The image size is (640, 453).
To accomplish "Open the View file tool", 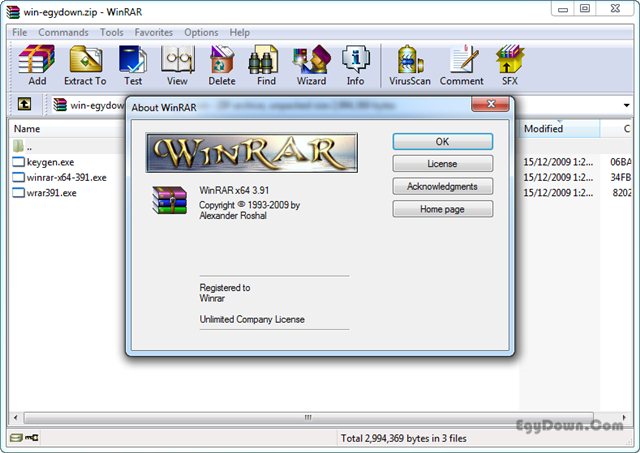I will click(x=178, y=59).
